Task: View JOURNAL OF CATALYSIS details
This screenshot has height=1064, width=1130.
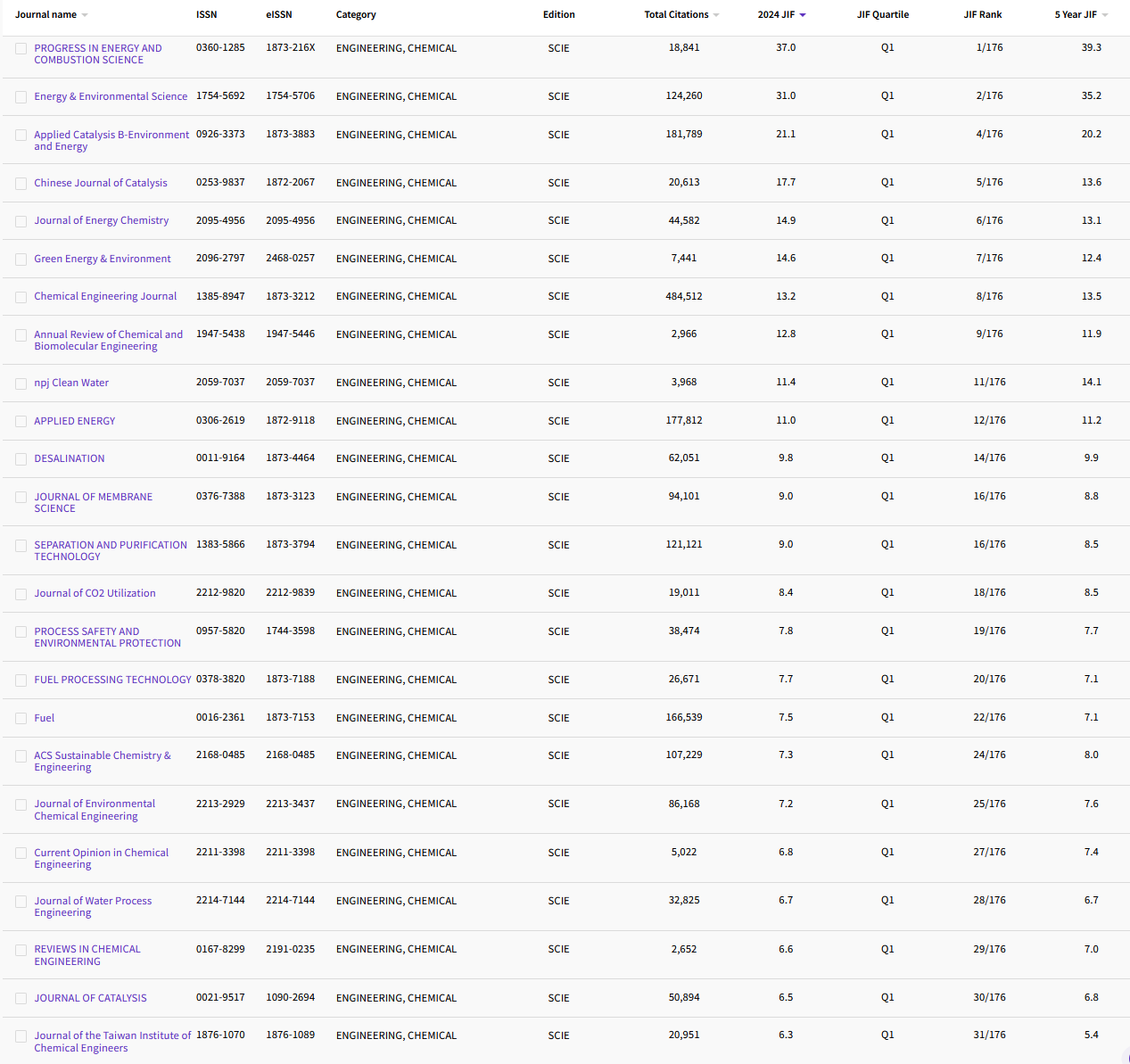Action: coord(90,997)
